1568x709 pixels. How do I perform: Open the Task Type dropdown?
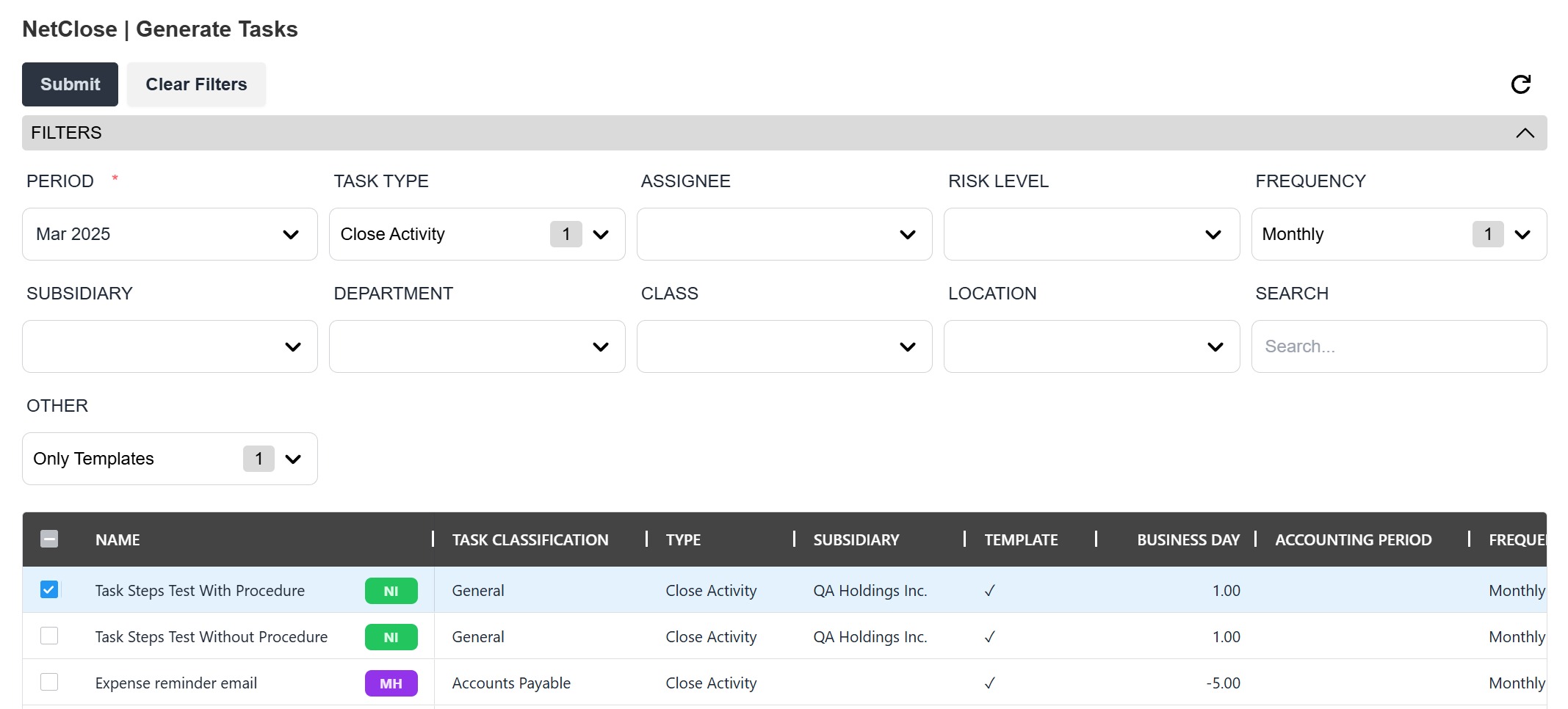point(477,234)
